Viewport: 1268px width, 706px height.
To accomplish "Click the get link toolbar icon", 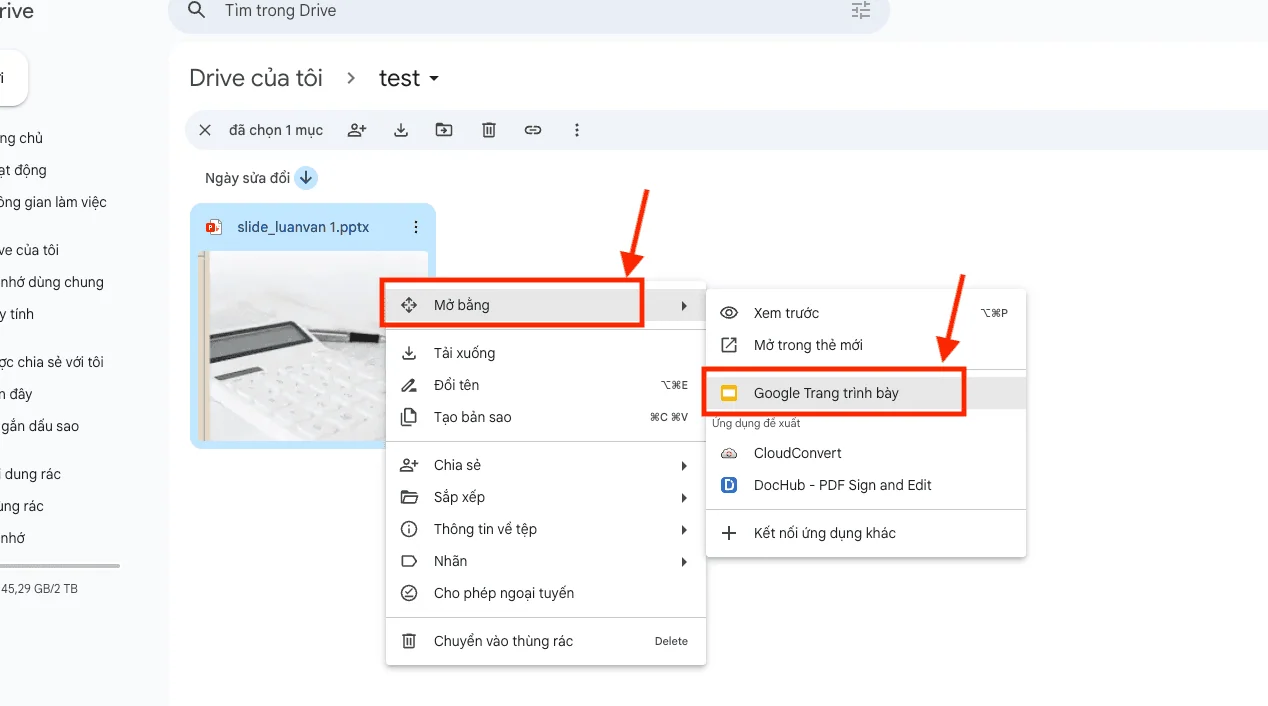I will click(533, 130).
